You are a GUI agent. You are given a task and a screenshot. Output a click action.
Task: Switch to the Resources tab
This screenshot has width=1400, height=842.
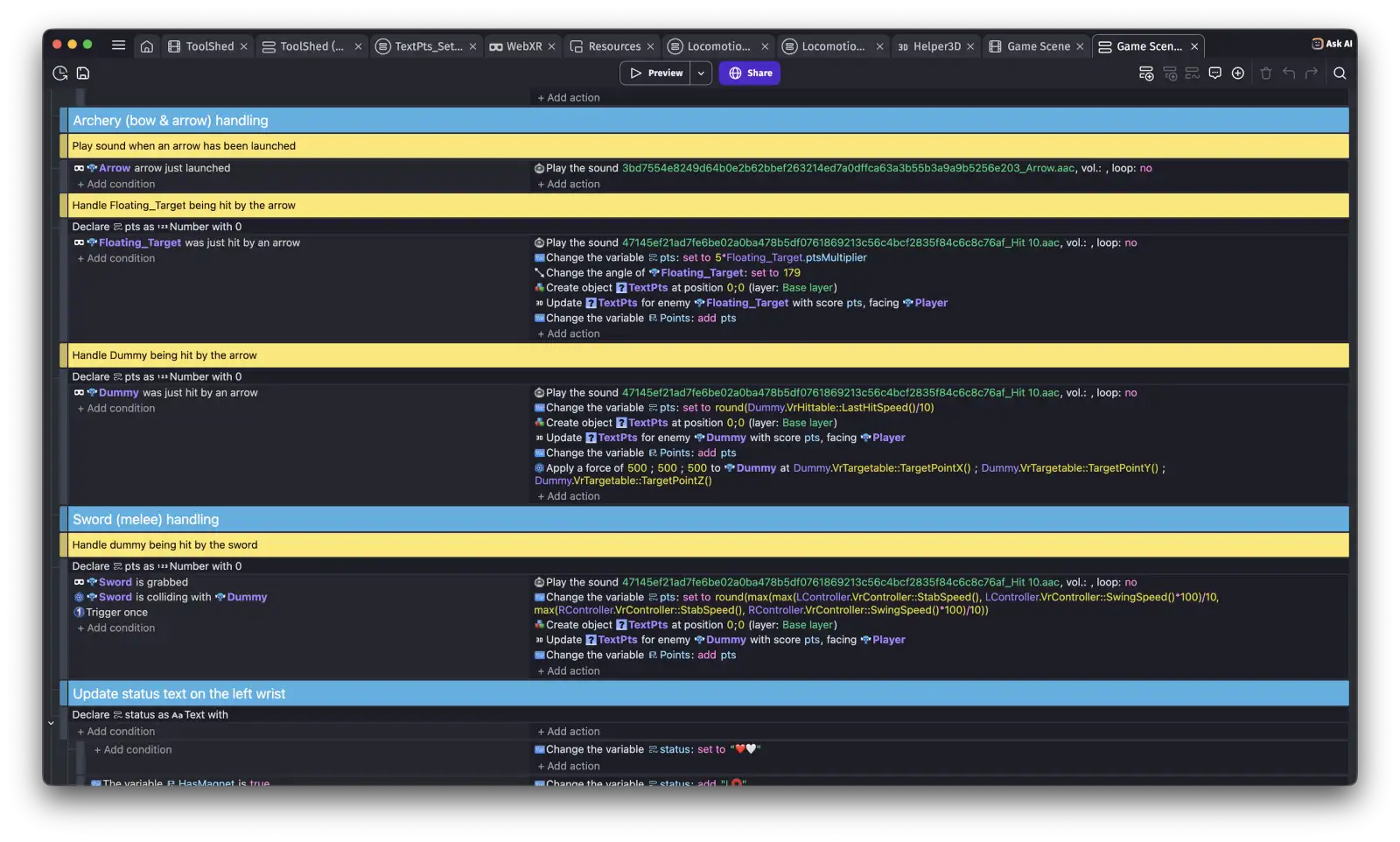(612, 46)
